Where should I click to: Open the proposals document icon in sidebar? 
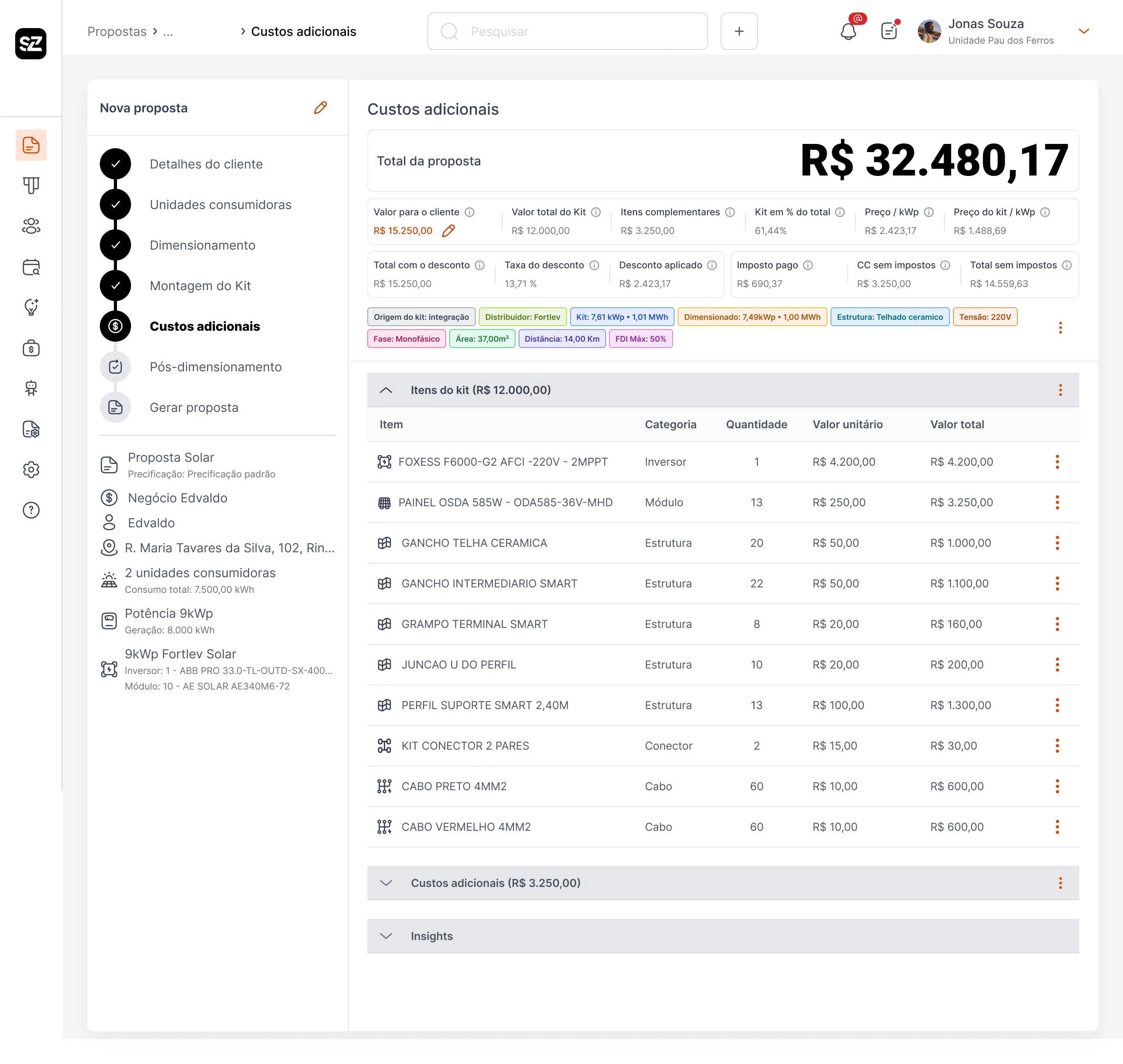(x=31, y=145)
